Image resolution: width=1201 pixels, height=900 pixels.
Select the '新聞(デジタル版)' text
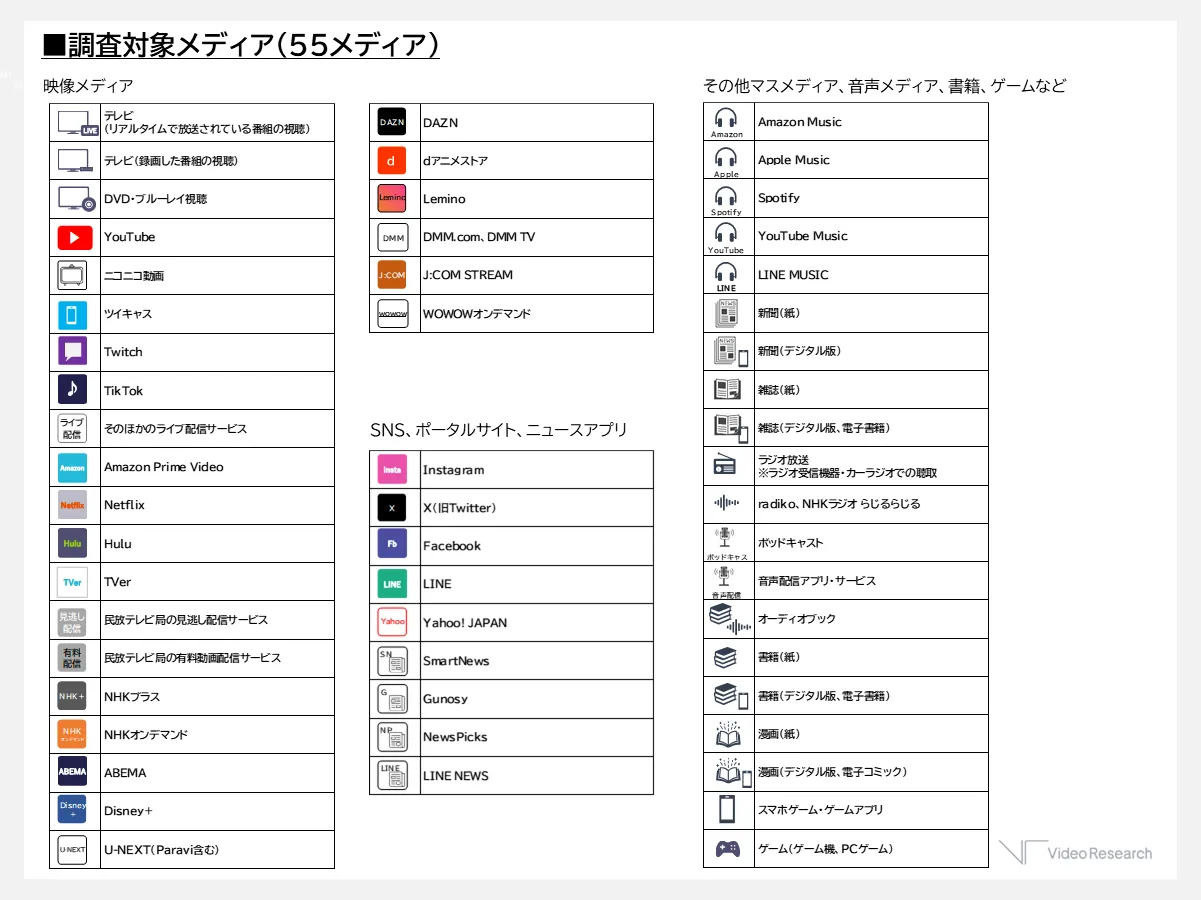click(799, 351)
